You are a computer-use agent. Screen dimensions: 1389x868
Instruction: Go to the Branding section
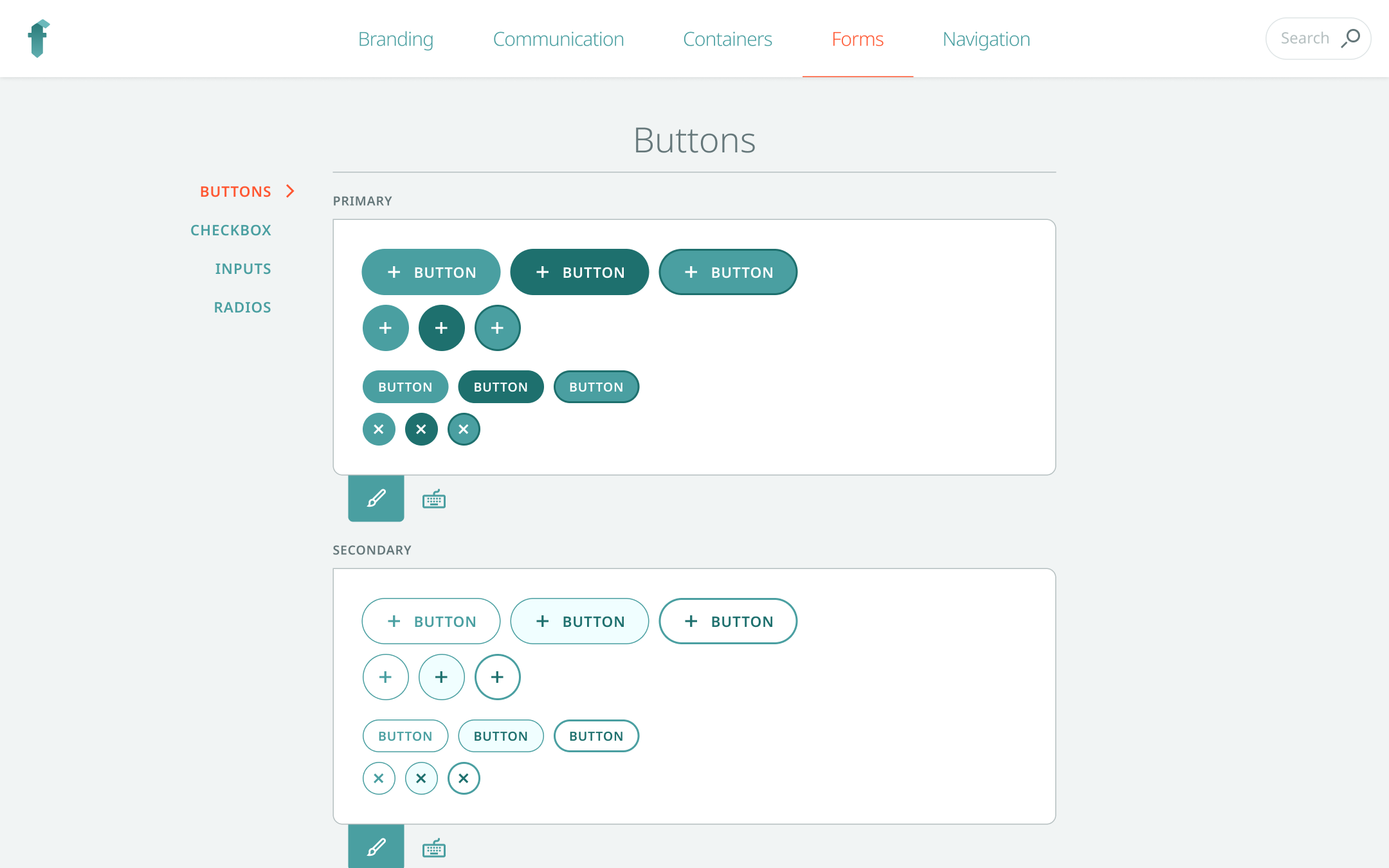[x=395, y=39]
